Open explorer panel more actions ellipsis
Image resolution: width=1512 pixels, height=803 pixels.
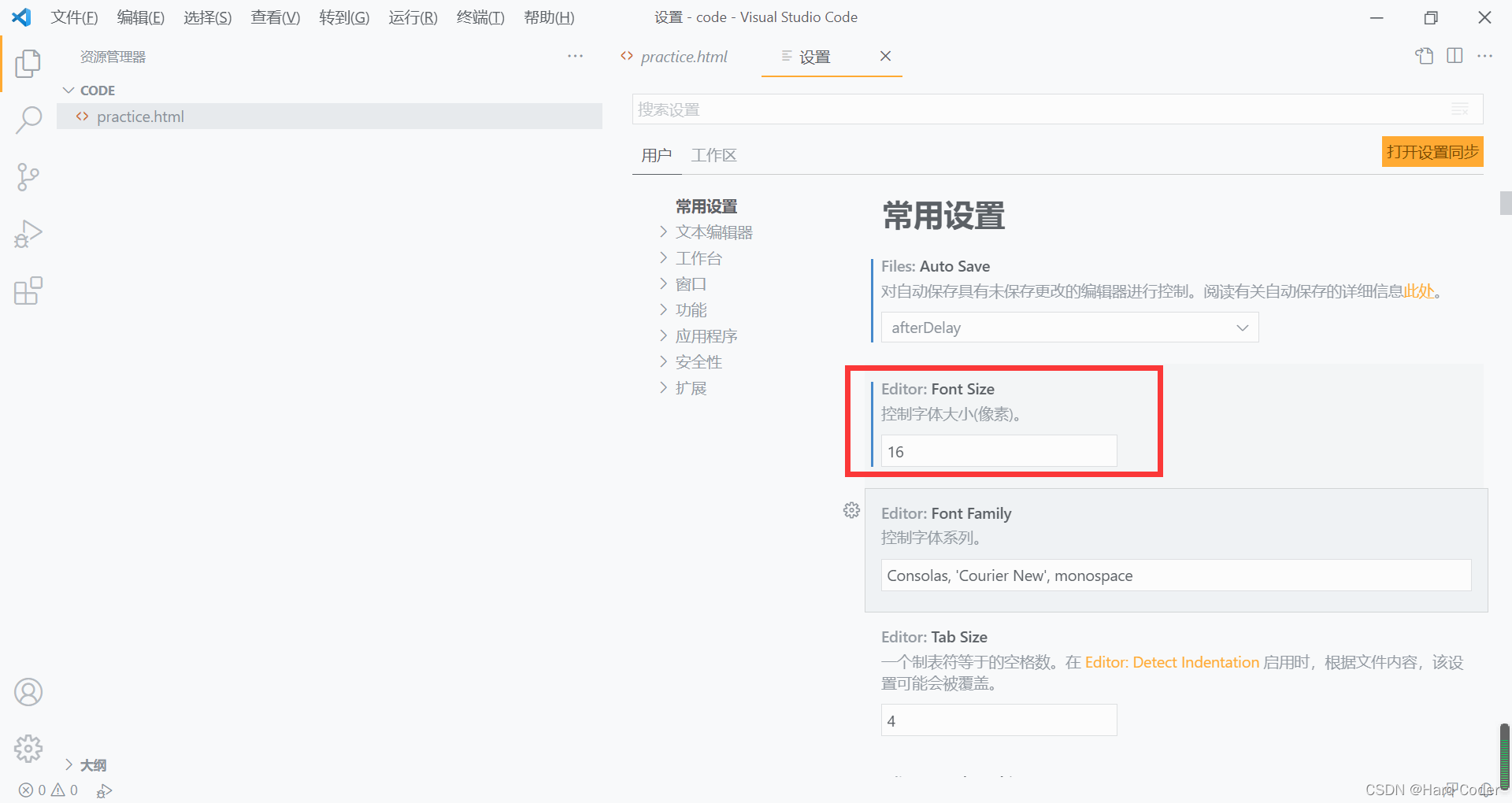click(576, 56)
